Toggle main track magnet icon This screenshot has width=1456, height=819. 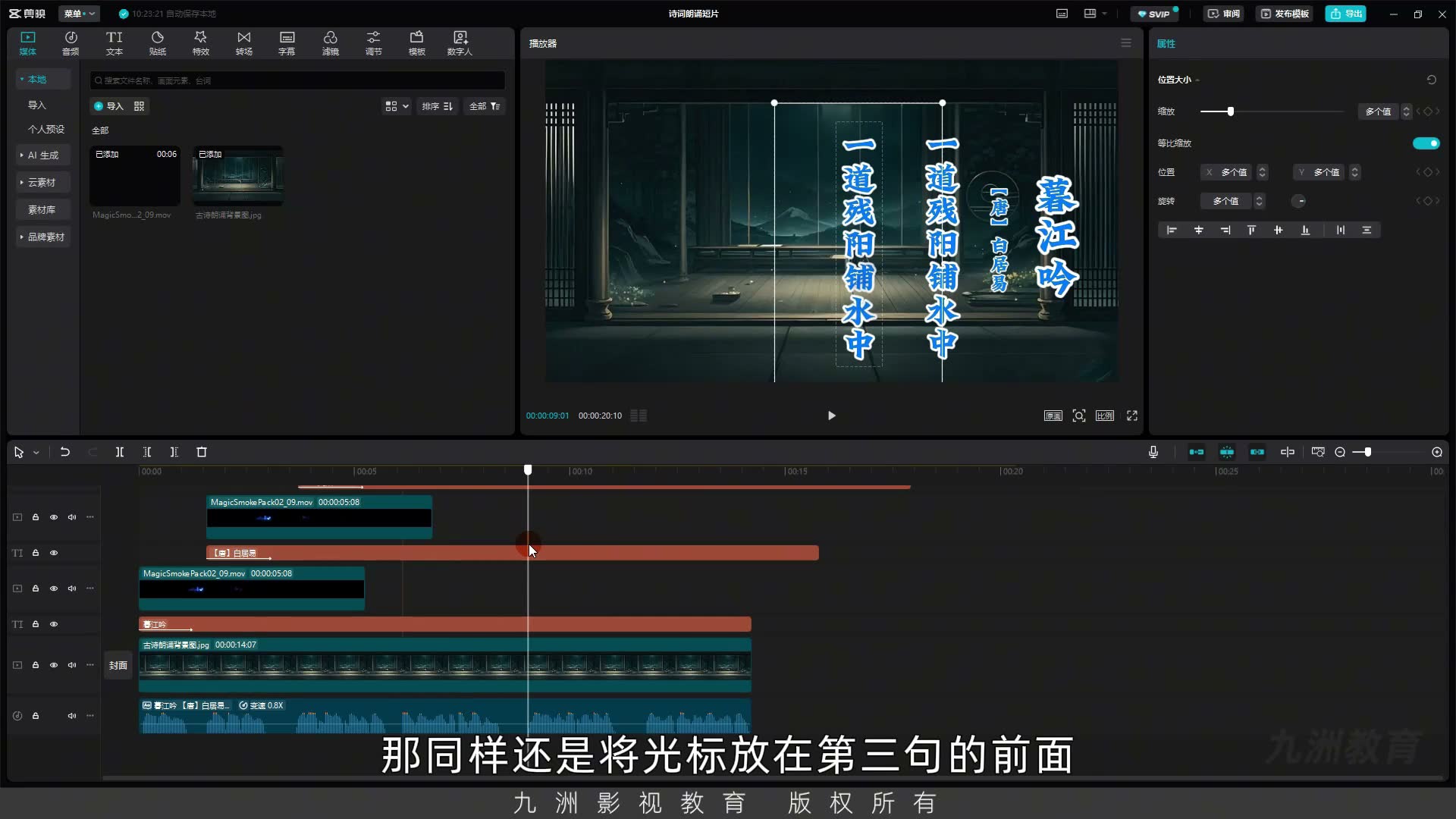pos(1197,452)
